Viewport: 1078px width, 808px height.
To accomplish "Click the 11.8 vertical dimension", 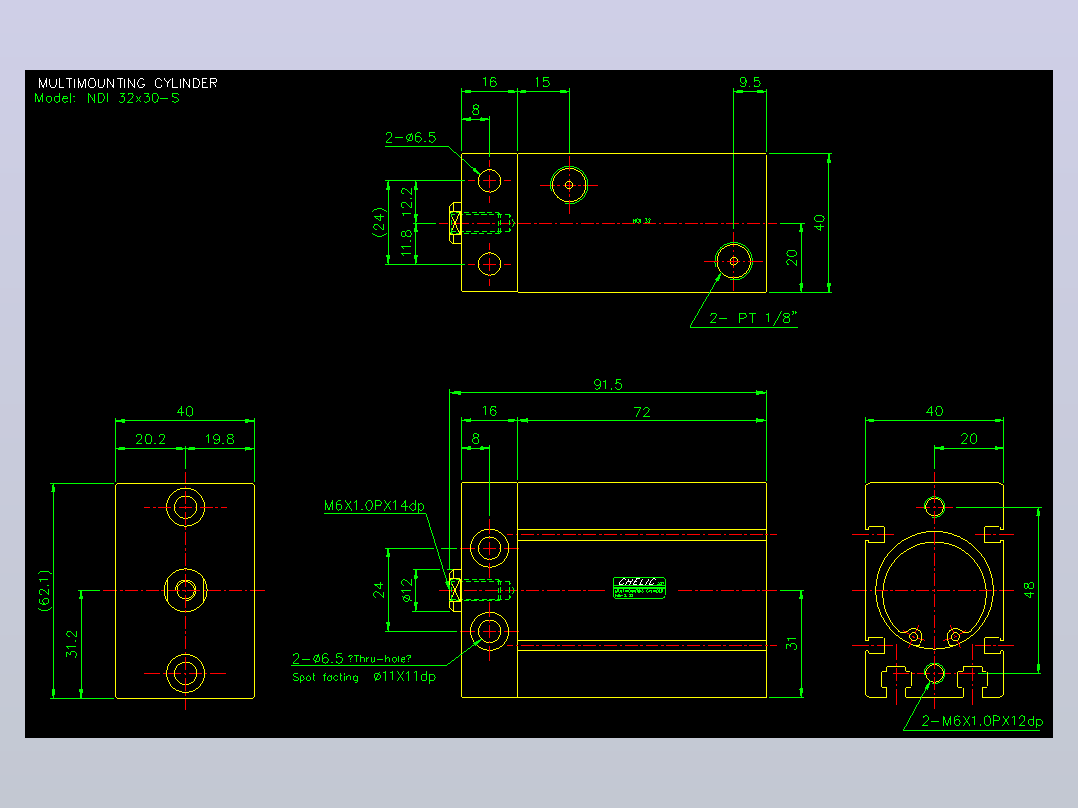I will [x=407, y=243].
